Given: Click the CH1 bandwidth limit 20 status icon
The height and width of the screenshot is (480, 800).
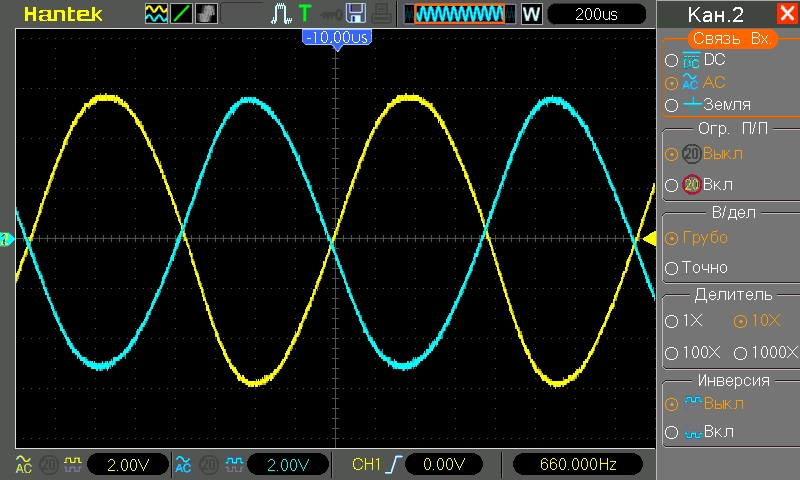Looking at the screenshot, I should point(49,465).
